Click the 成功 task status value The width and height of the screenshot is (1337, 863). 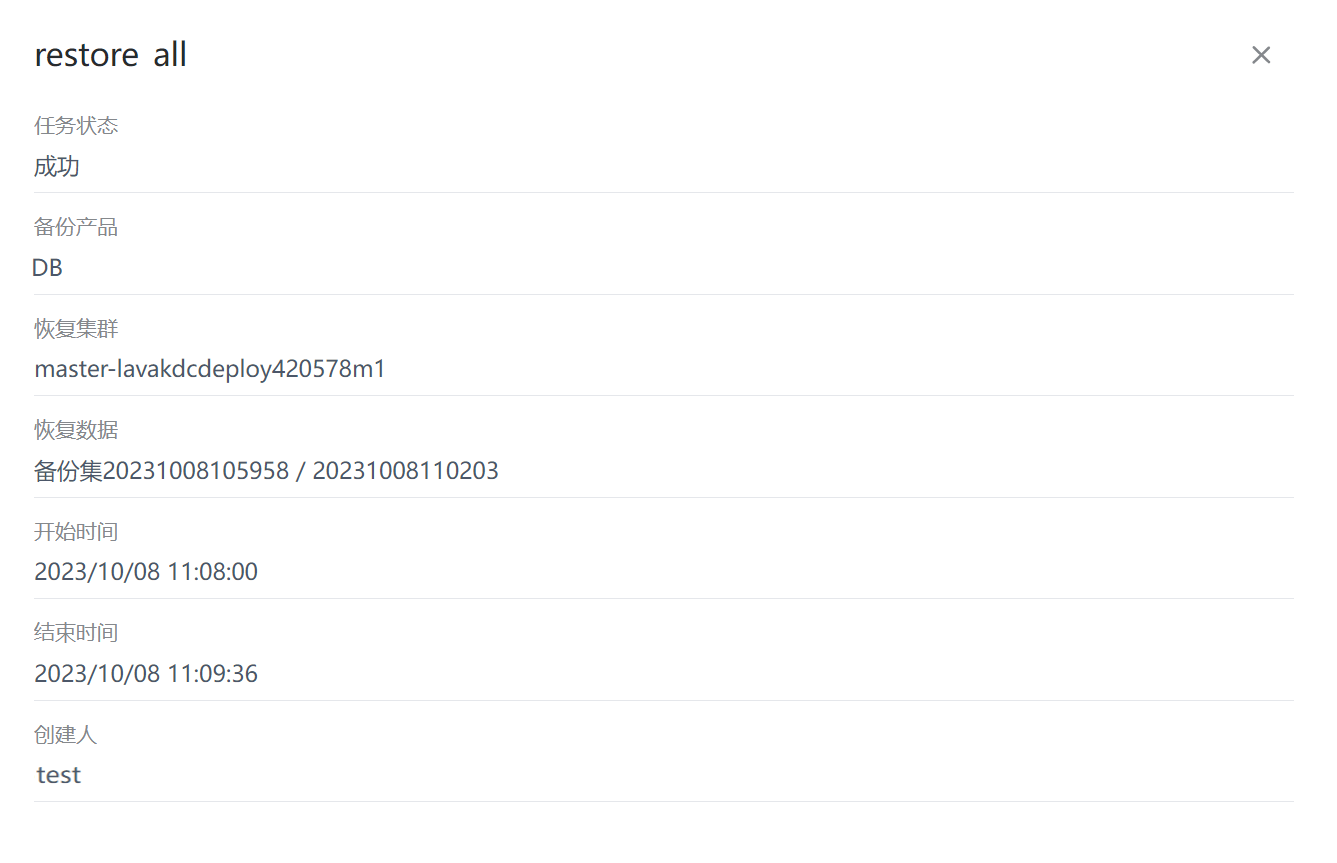coord(57,166)
